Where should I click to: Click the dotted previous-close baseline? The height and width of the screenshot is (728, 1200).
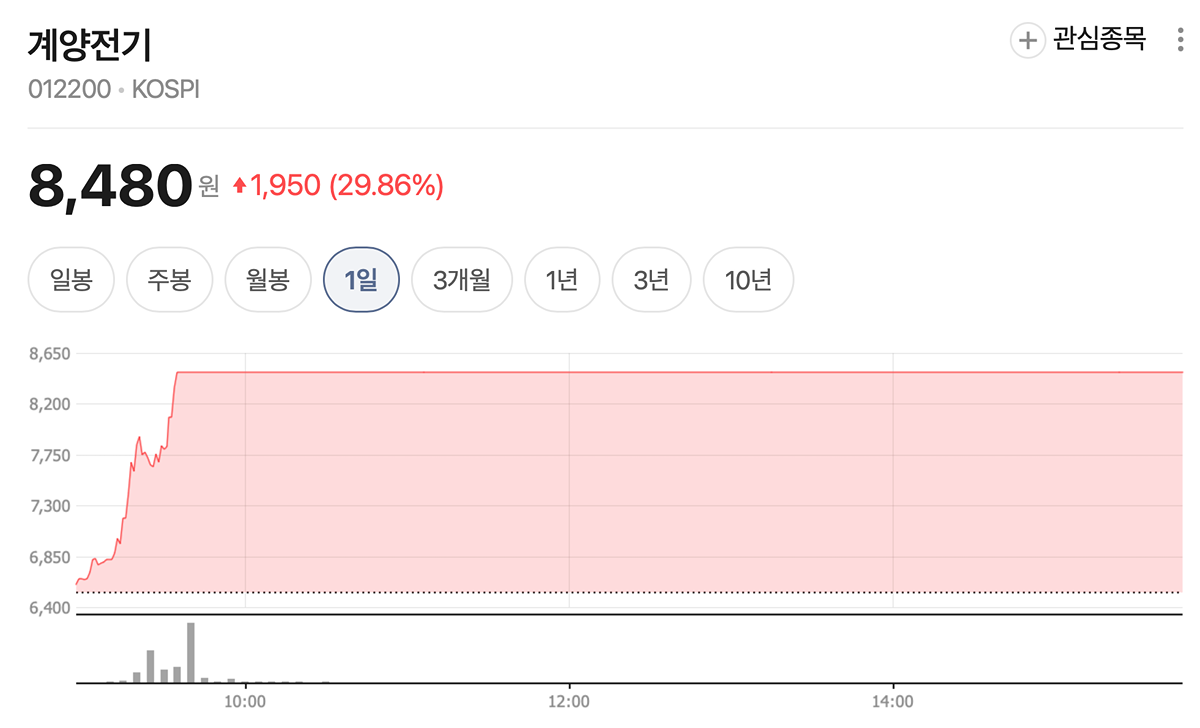(629, 592)
